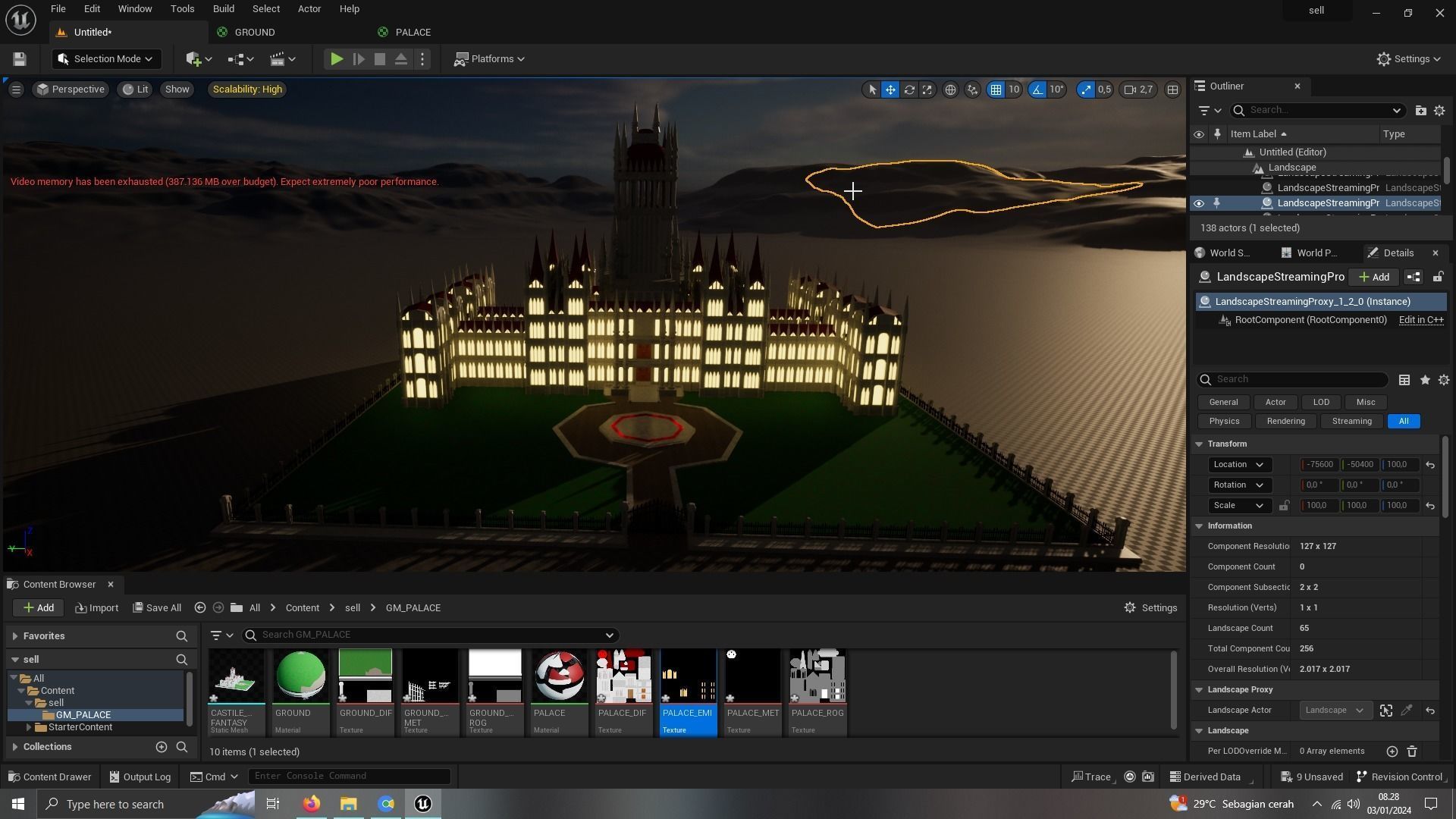Toggle Details property matrix table icon

[1404, 380]
